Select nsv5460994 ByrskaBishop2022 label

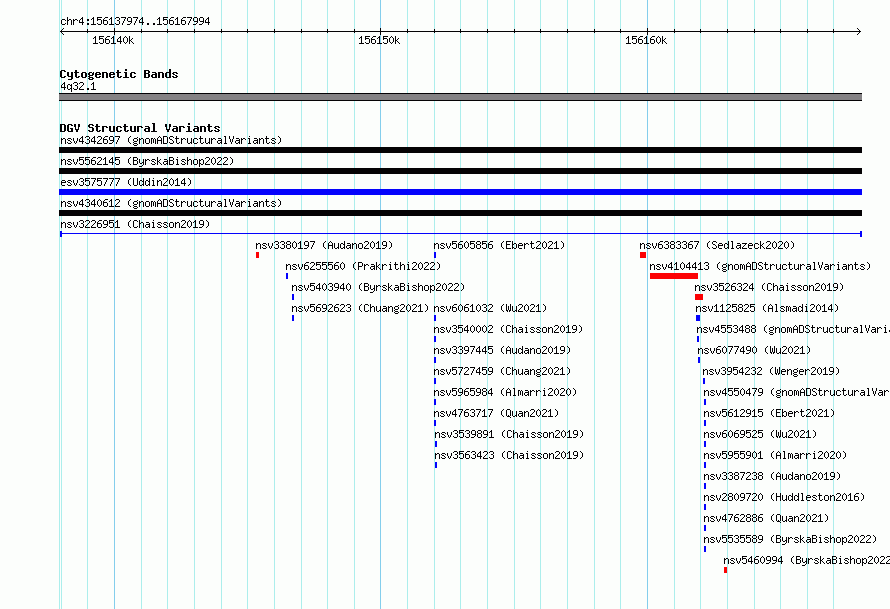pyautogui.click(x=807, y=560)
